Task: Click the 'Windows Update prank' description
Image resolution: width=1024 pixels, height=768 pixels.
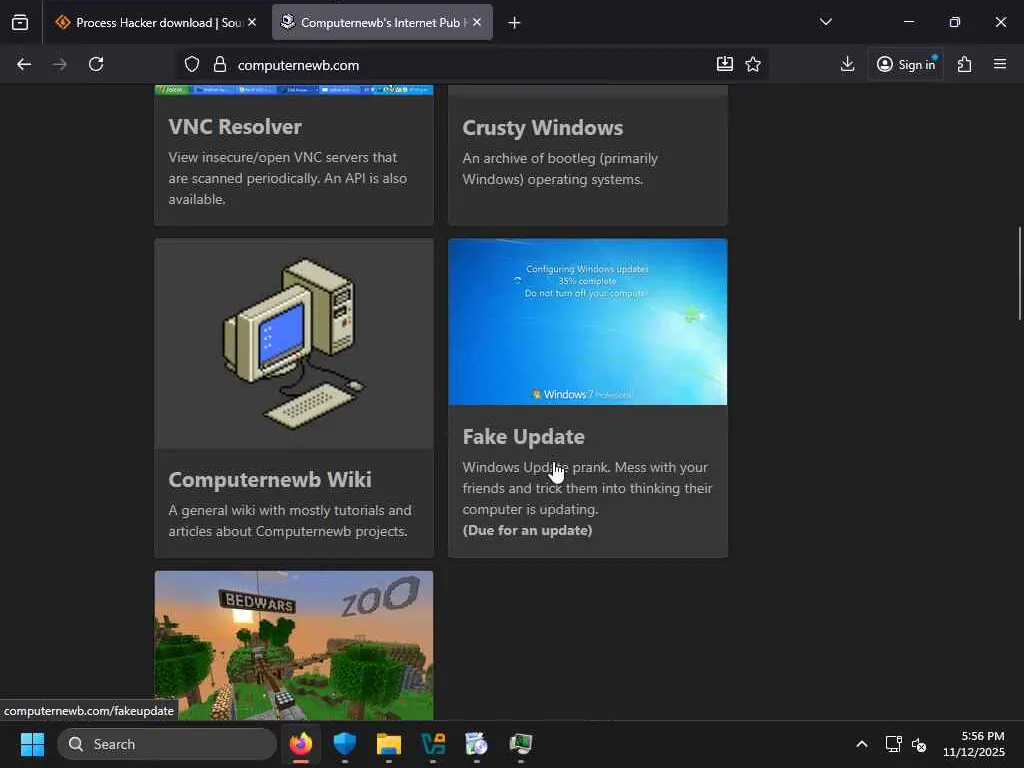Action: [587, 488]
